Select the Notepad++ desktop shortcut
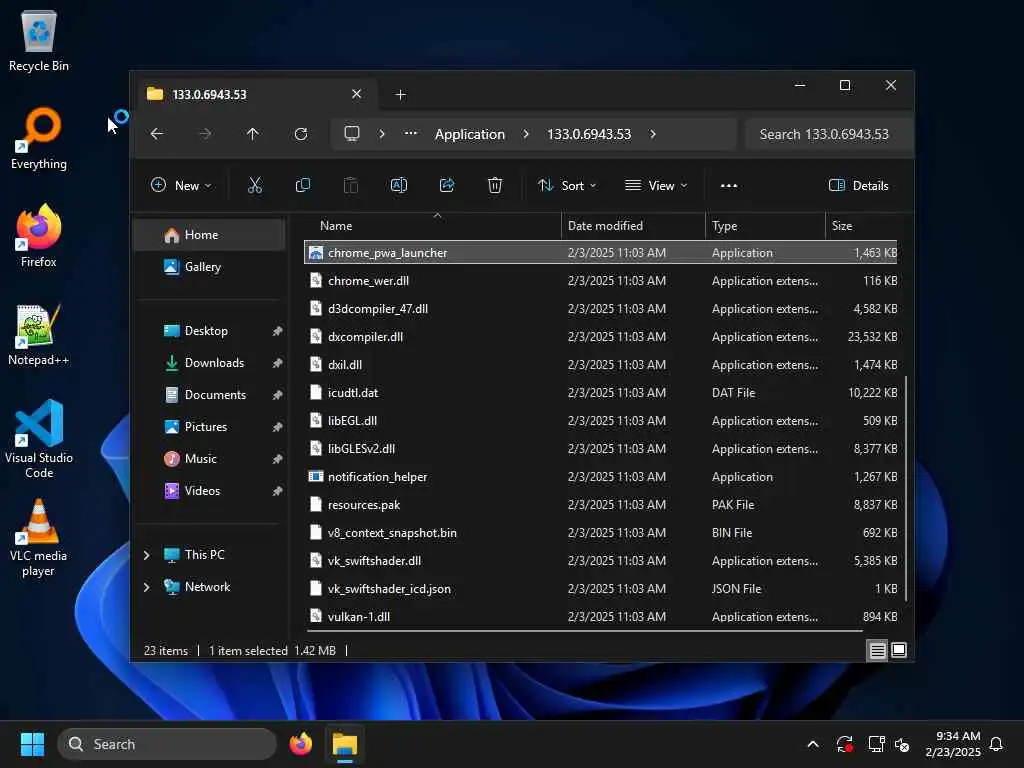 coord(39,335)
